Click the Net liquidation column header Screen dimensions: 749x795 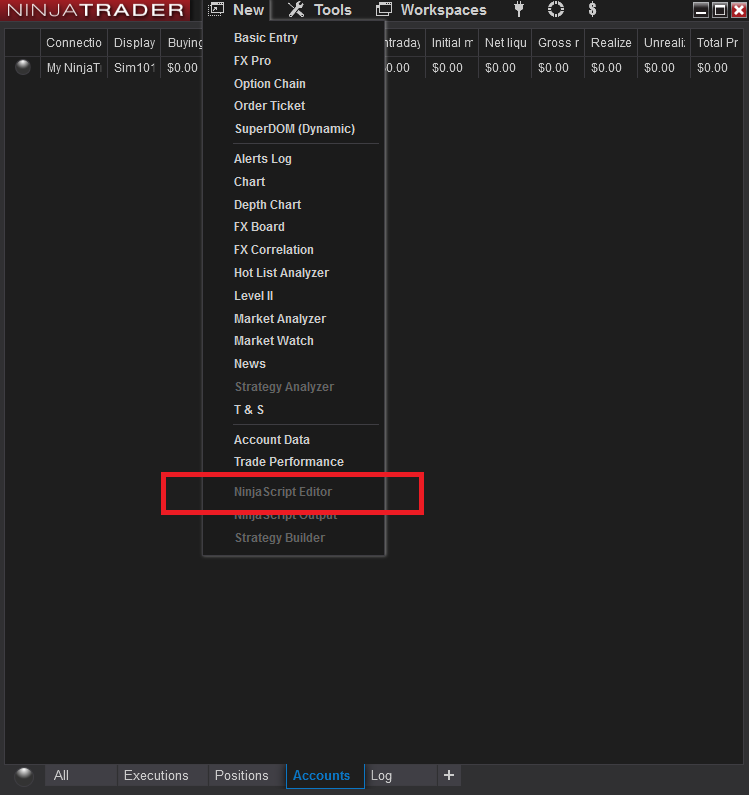pos(505,43)
